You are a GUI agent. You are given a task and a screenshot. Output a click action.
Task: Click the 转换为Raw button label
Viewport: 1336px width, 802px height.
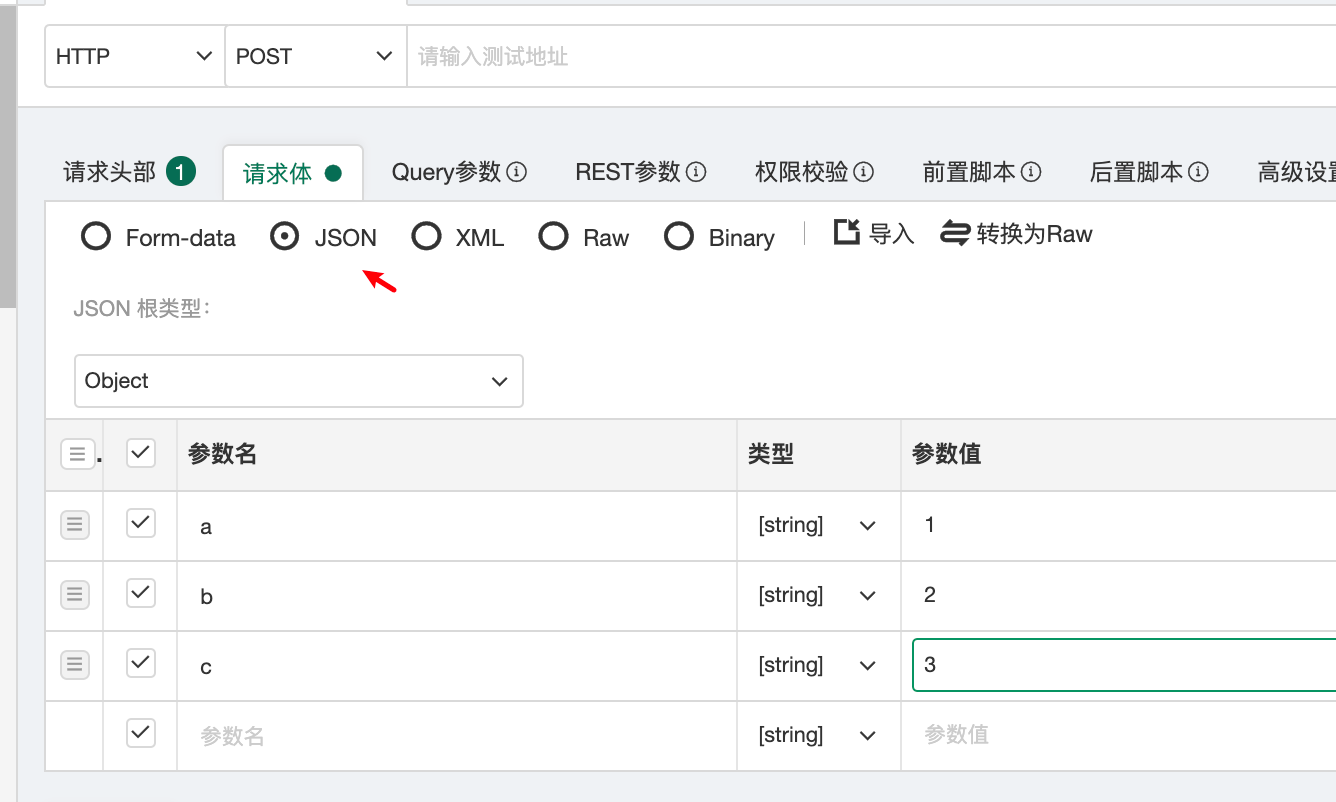1034,234
